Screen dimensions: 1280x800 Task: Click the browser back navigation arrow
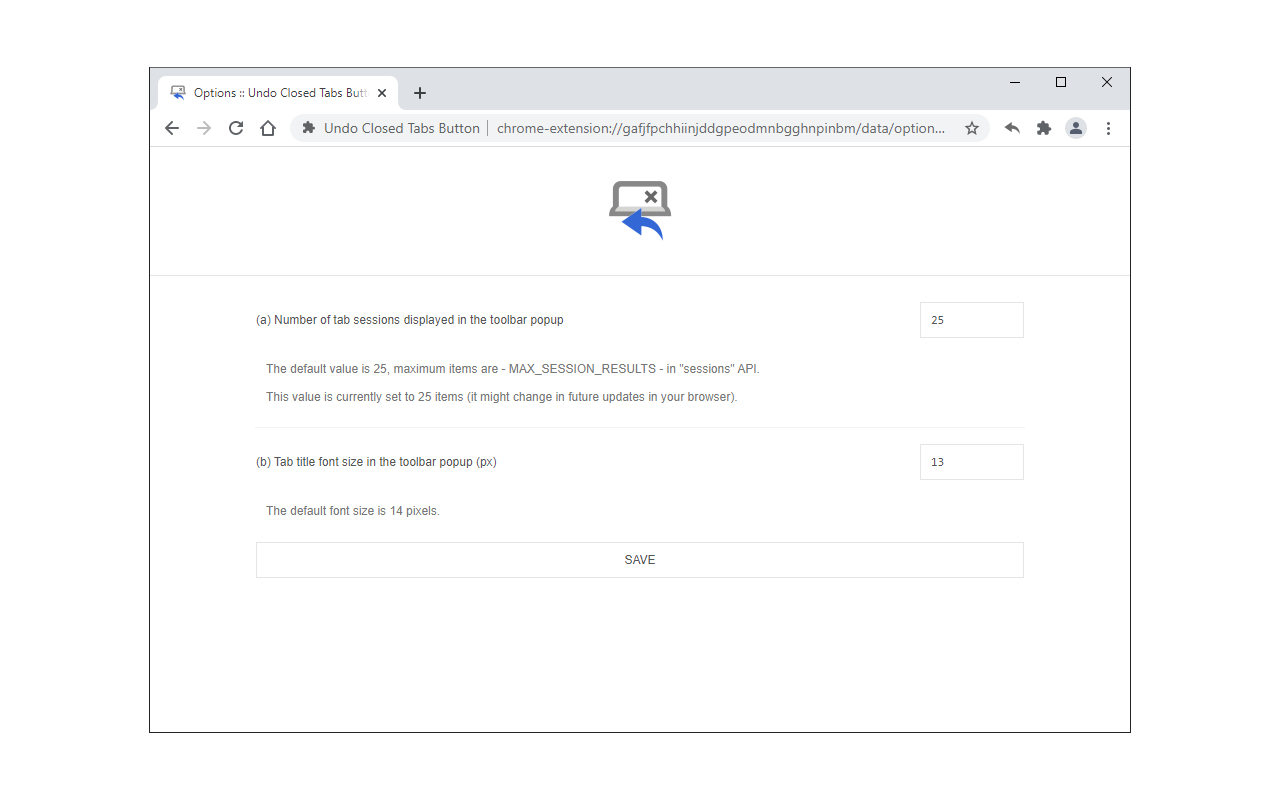(171, 128)
